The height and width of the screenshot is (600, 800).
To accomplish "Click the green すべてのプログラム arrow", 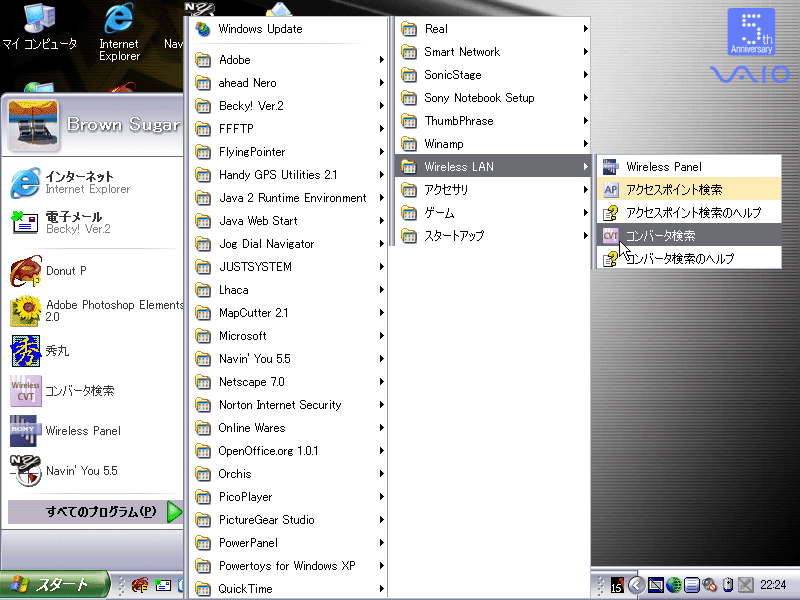I will 174,512.
